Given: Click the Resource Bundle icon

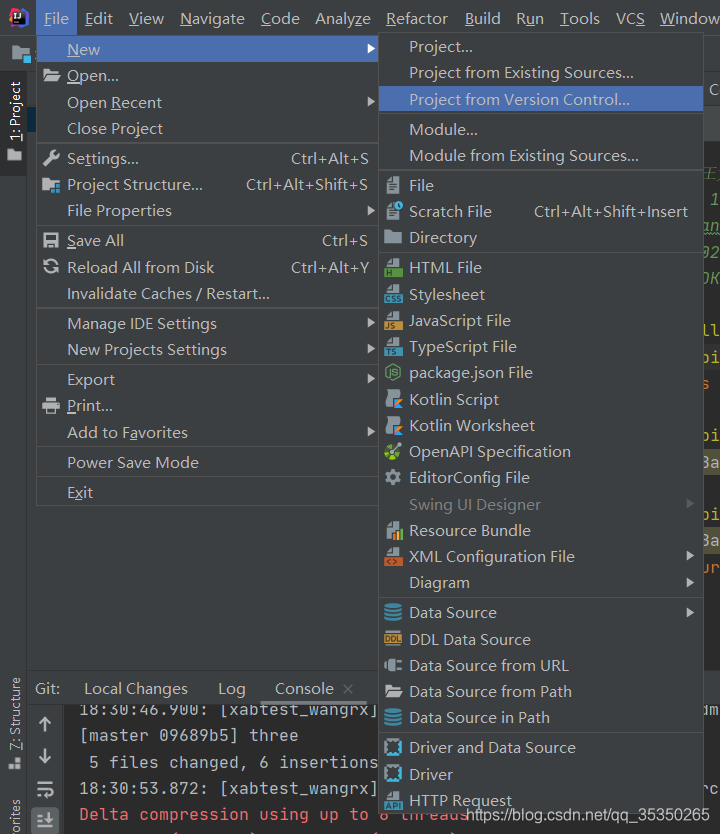Looking at the screenshot, I should click(x=394, y=530).
